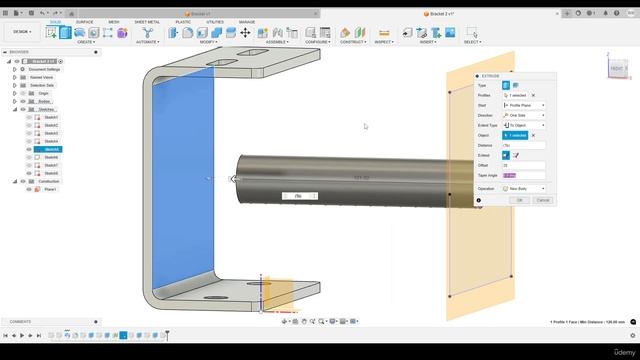Toggle visibility of Sketch3
The width and height of the screenshot is (640, 360).
(x=29, y=133)
